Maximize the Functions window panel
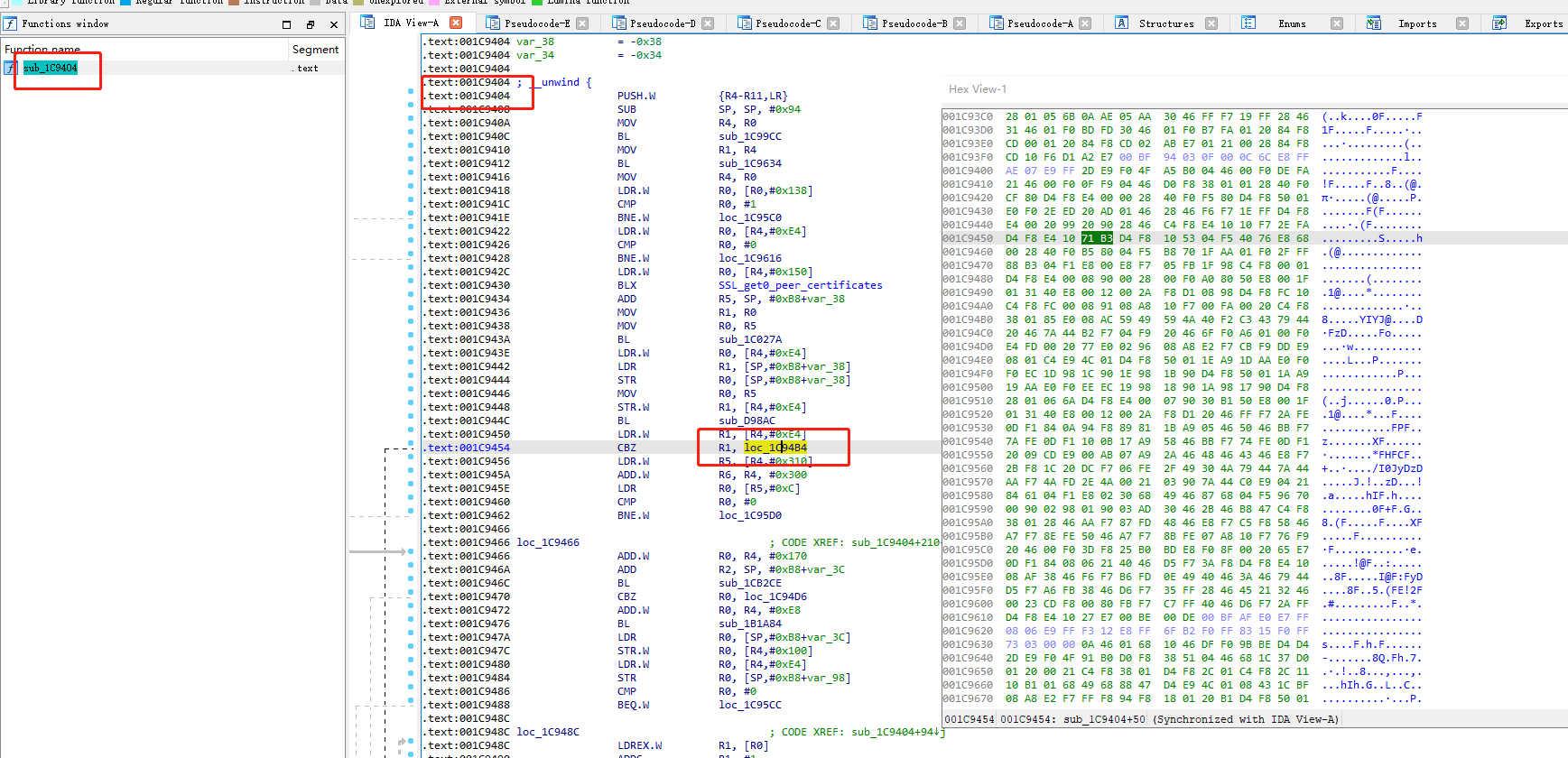 [x=287, y=24]
